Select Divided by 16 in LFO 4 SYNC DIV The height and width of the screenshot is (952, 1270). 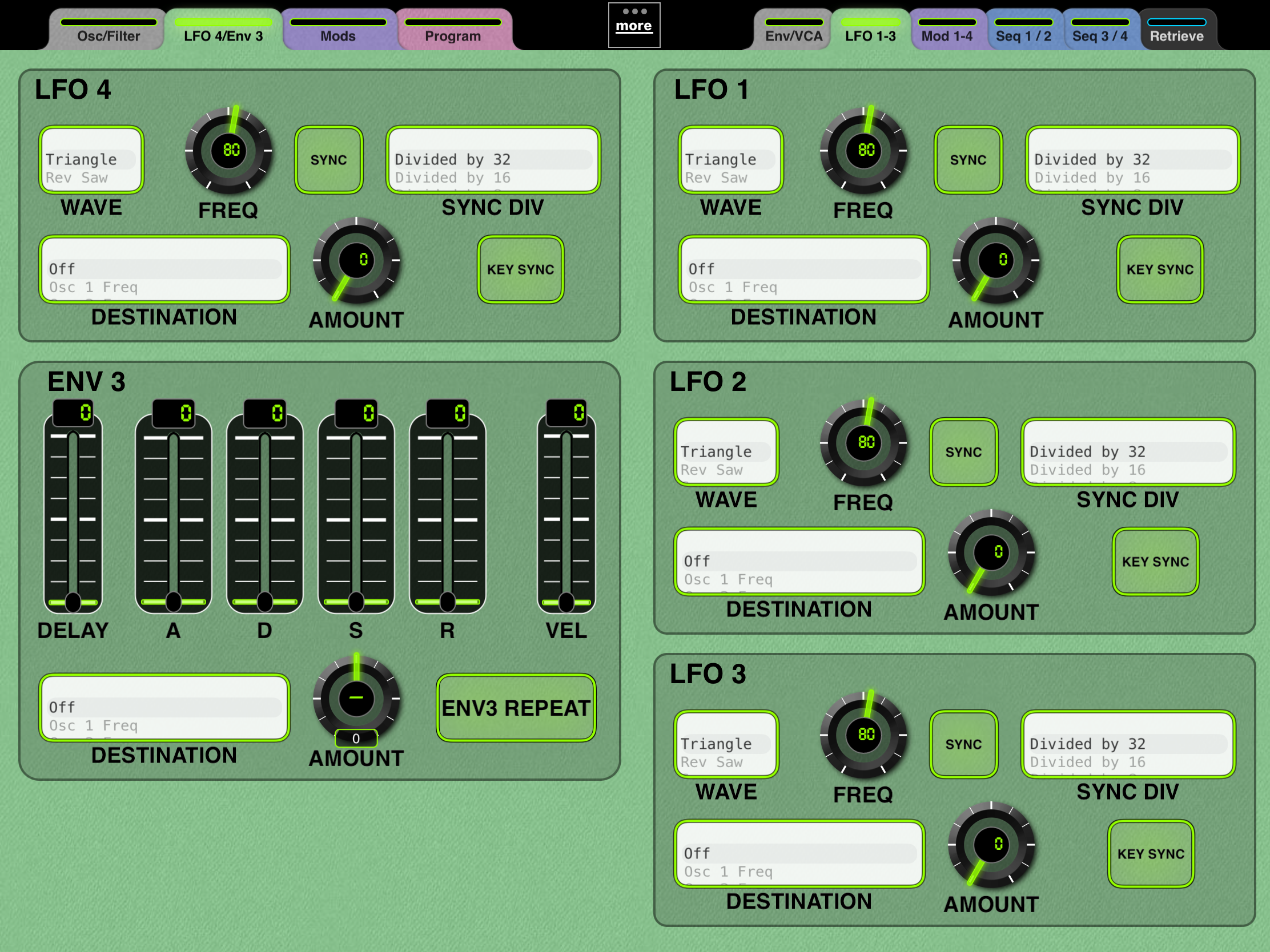click(452, 178)
